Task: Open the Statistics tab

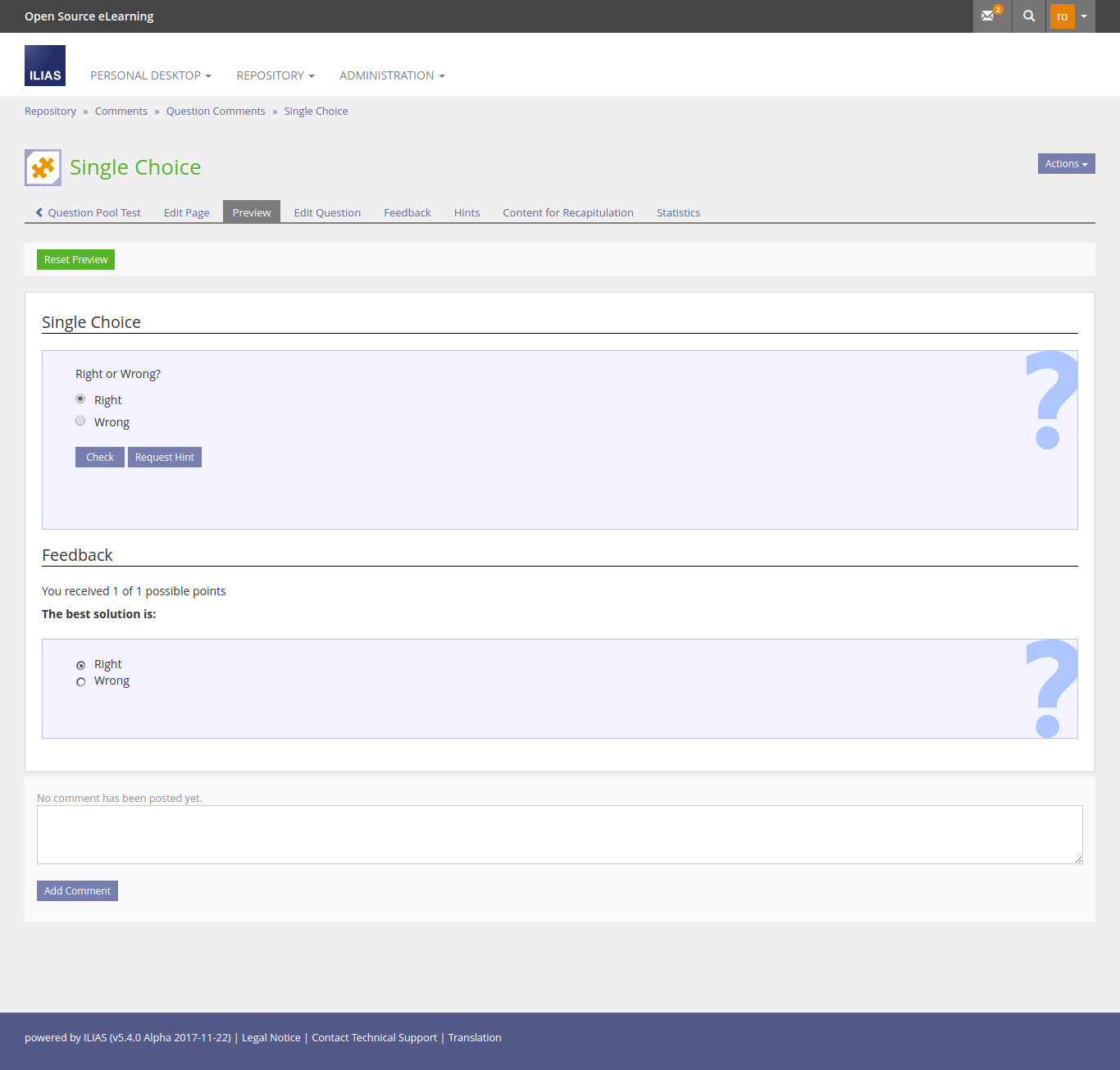Action: [x=678, y=212]
